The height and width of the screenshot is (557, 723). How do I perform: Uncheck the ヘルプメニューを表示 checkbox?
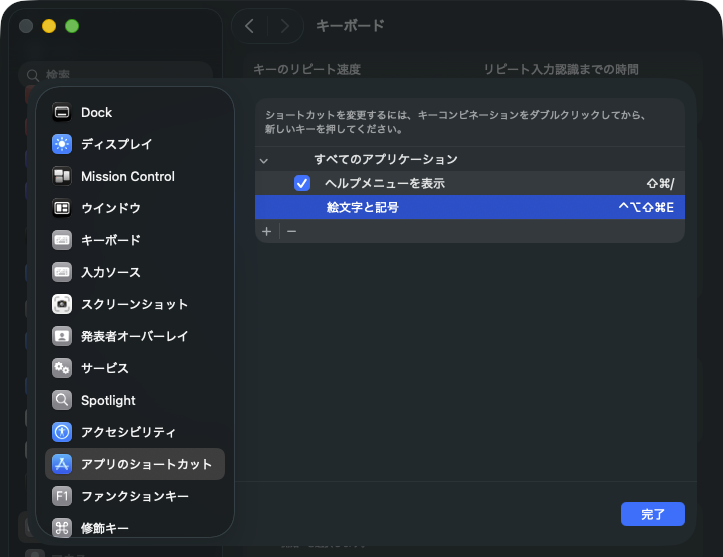pyautogui.click(x=302, y=183)
